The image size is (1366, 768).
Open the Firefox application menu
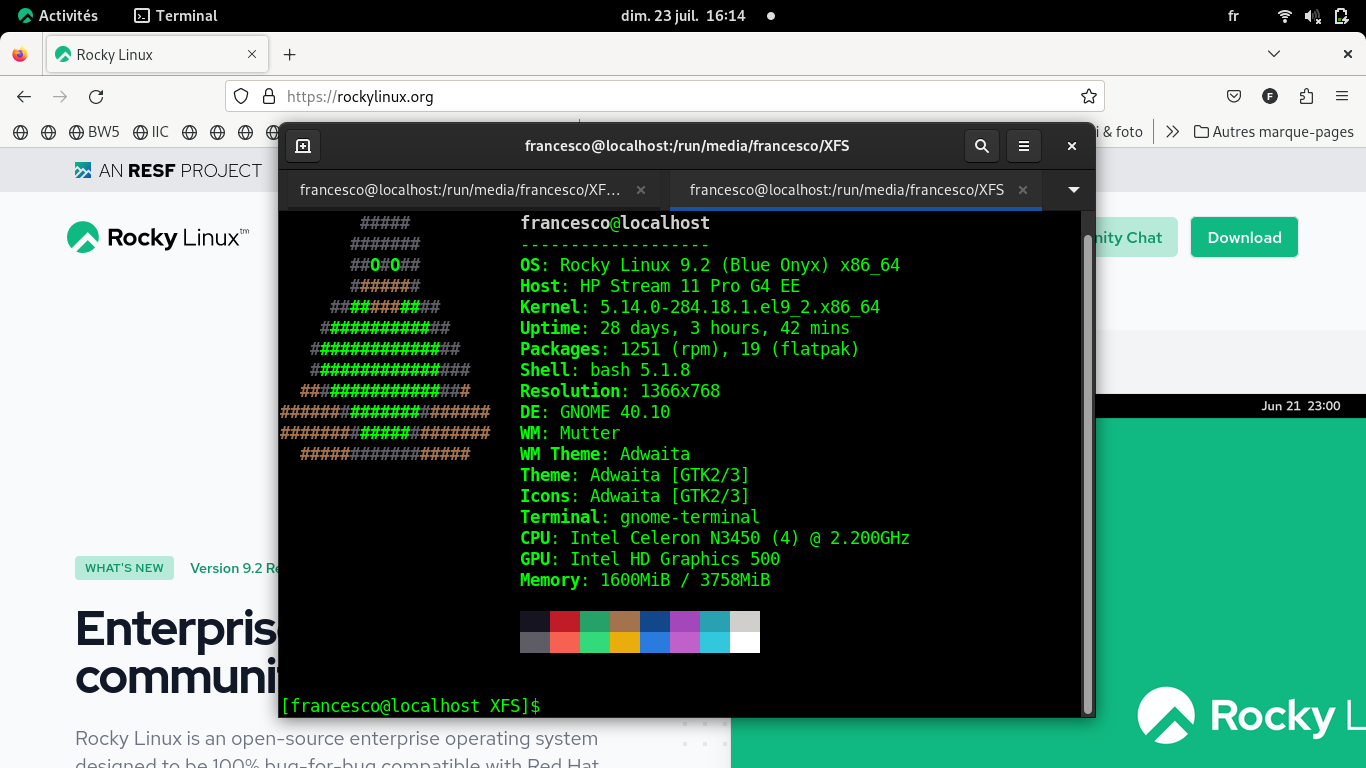click(1342, 97)
